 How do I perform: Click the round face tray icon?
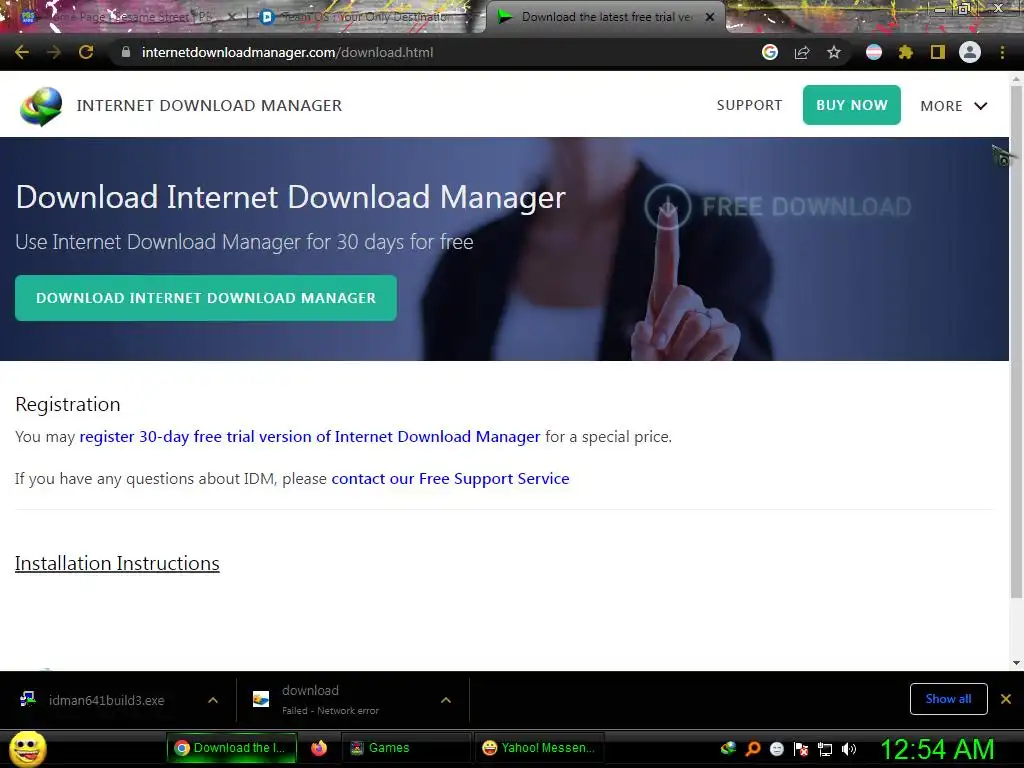pyautogui.click(x=777, y=748)
